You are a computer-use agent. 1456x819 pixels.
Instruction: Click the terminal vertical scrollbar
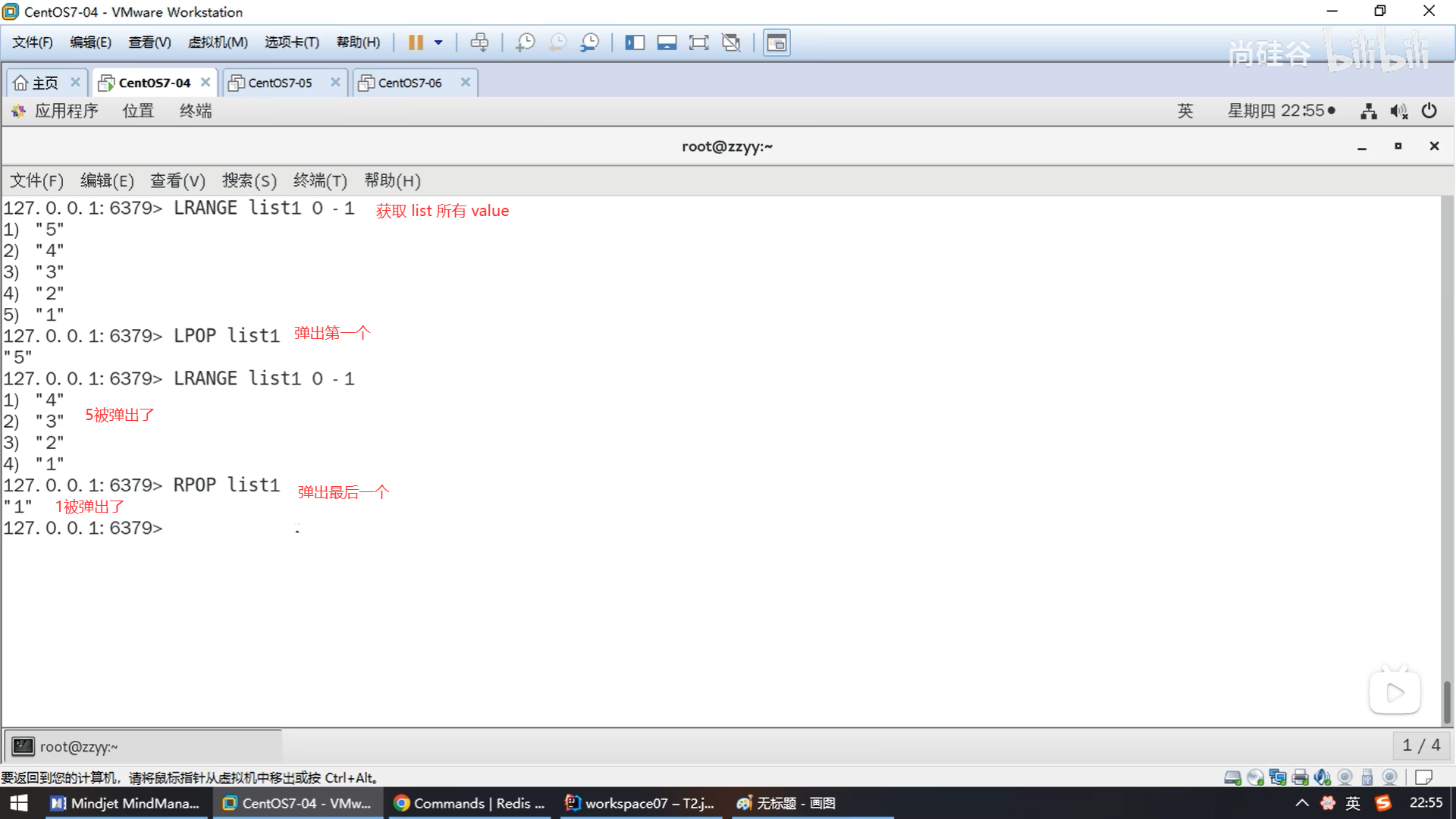pyautogui.click(x=1446, y=701)
